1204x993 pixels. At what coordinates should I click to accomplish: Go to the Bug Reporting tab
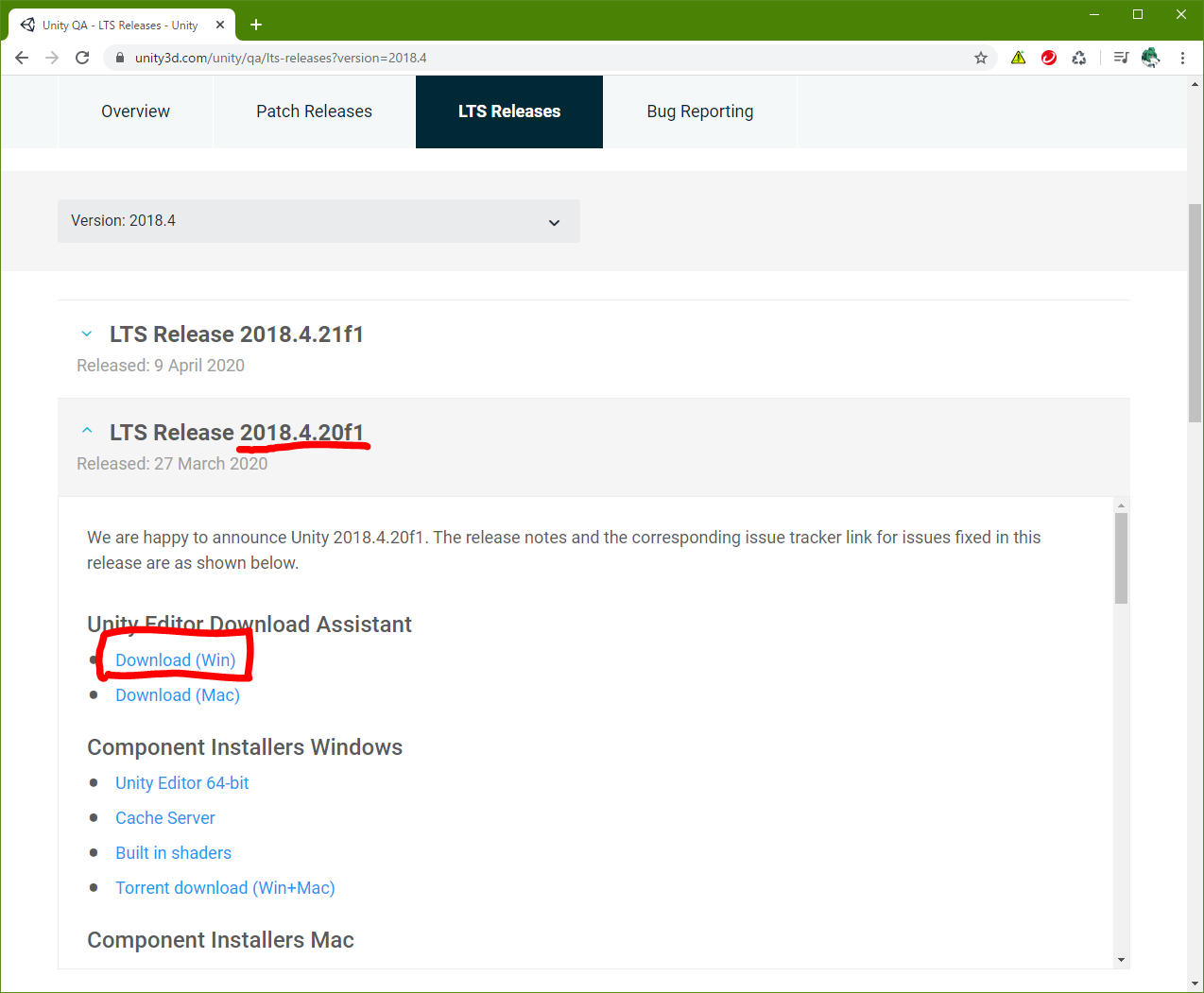click(699, 111)
